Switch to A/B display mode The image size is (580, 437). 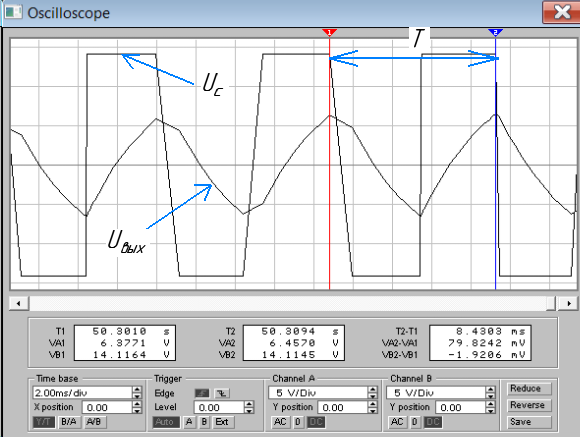(x=94, y=422)
